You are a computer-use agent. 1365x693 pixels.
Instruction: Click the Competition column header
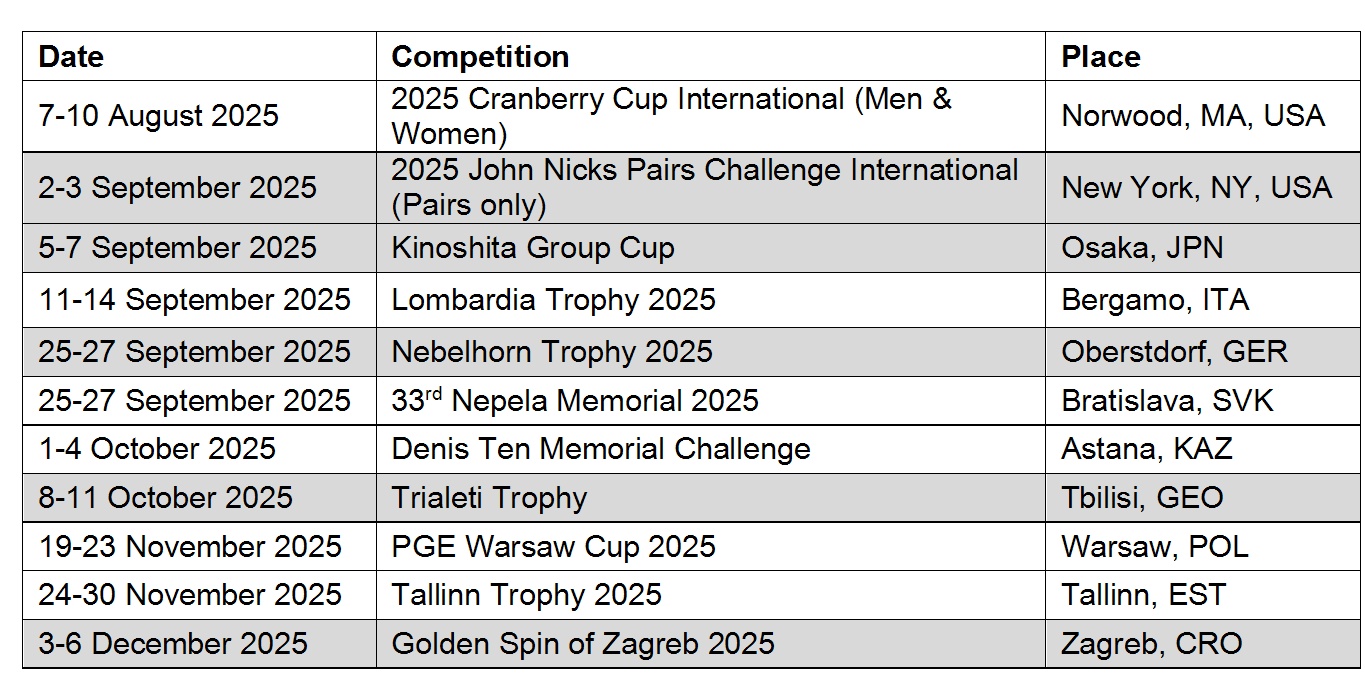[x=480, y=57]
